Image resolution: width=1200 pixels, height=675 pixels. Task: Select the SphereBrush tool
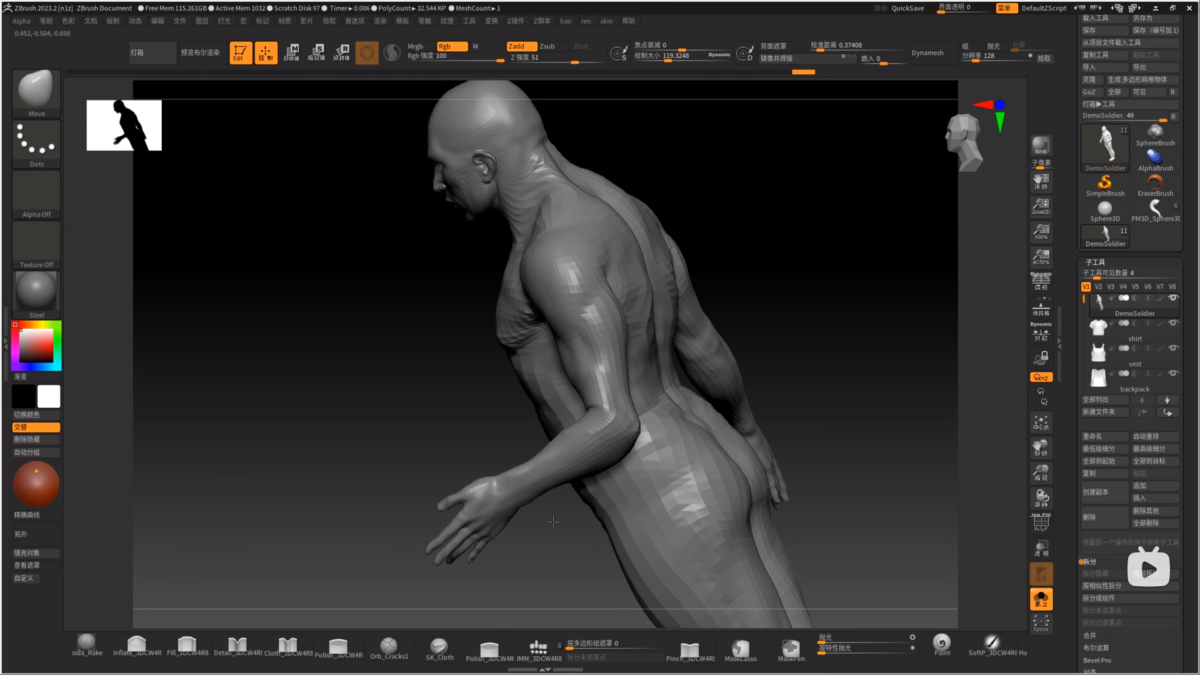(1155, 135)
